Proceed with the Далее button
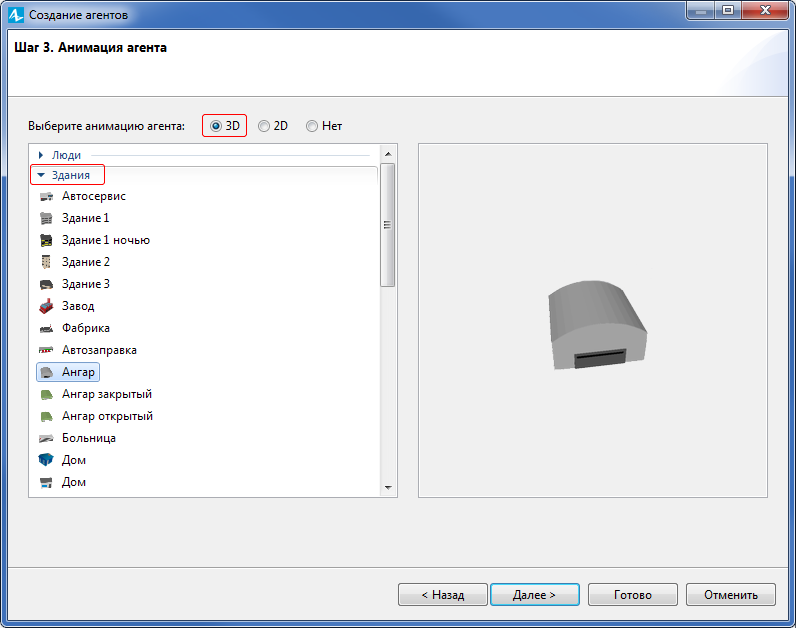 535,594
